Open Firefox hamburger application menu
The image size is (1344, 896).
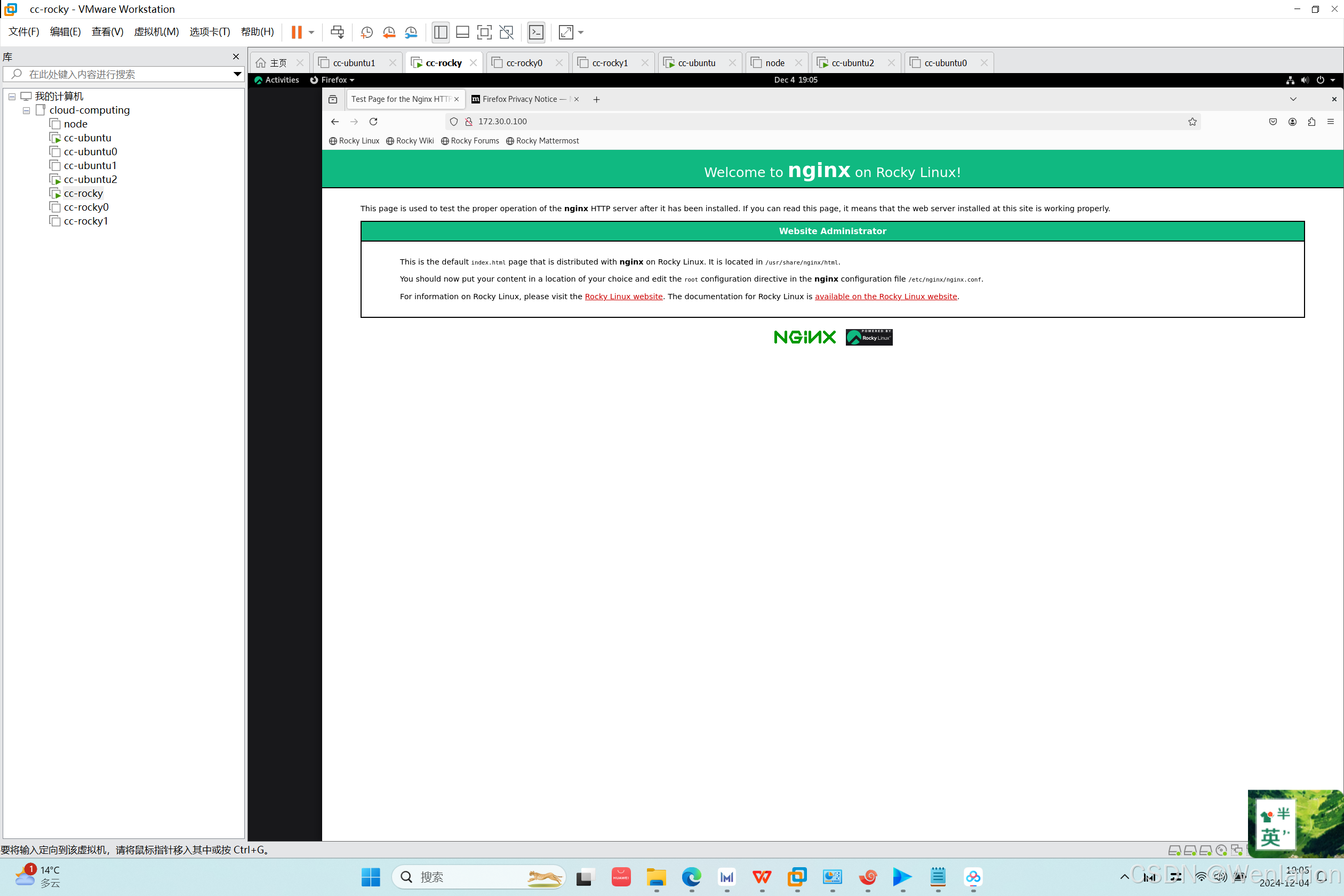click(x=1330, y=122)
